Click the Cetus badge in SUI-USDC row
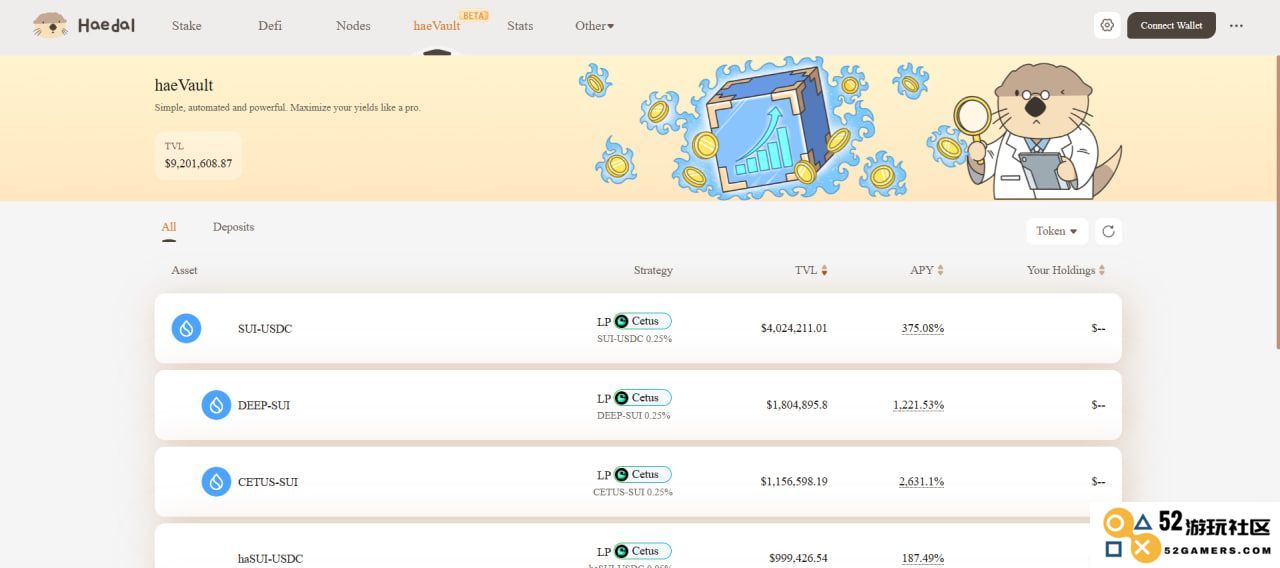1280x568 pixels. coord(642,321)
